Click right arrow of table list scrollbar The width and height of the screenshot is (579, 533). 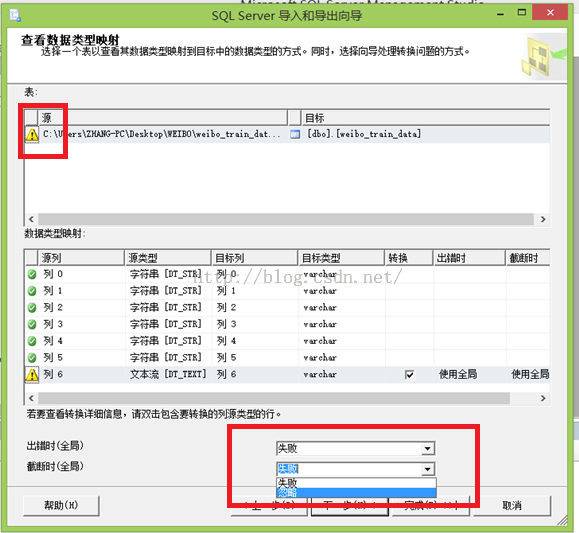click(543, 219)
